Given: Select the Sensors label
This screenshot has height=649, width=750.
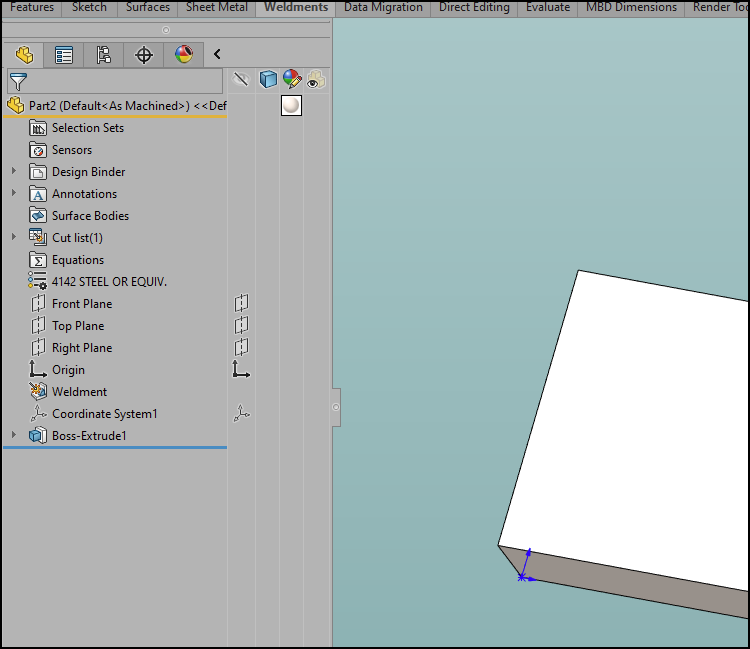Looking at the screenshot, I should pyautogui.click(x=72, y=150).
